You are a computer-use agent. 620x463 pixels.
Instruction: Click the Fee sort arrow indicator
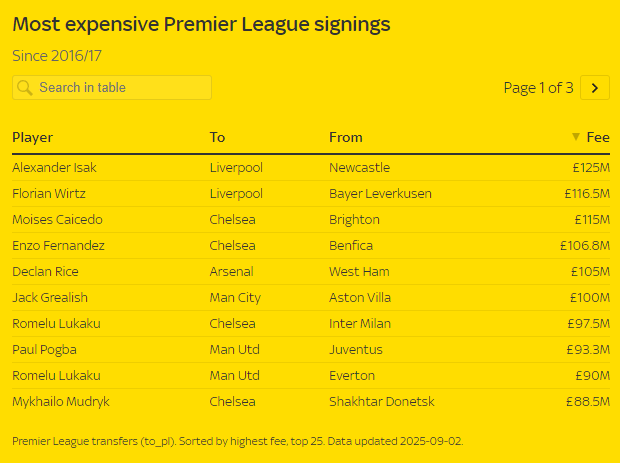(575, 137)
